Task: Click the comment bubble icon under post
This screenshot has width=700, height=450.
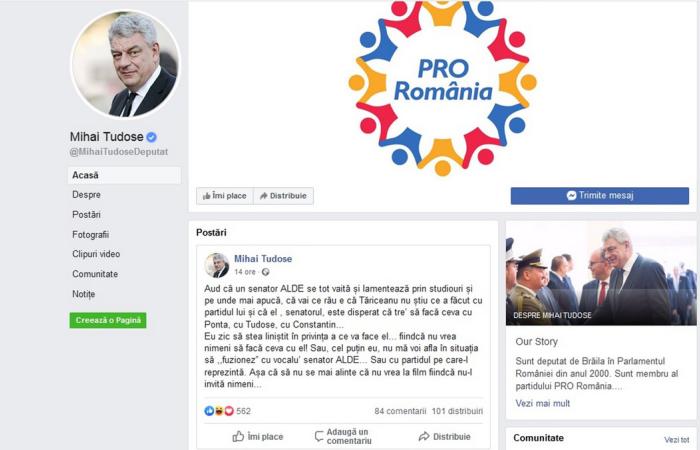Action: 319,436
